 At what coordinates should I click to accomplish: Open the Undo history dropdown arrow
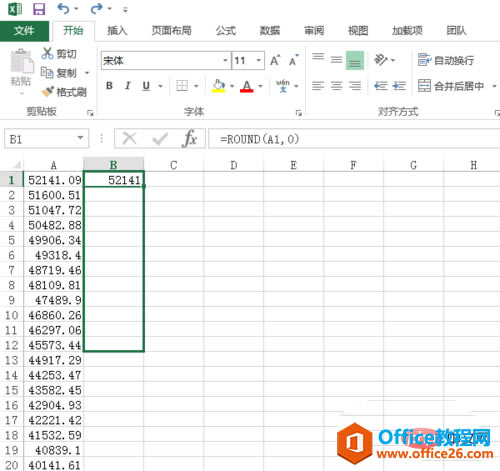click(76, 9)
